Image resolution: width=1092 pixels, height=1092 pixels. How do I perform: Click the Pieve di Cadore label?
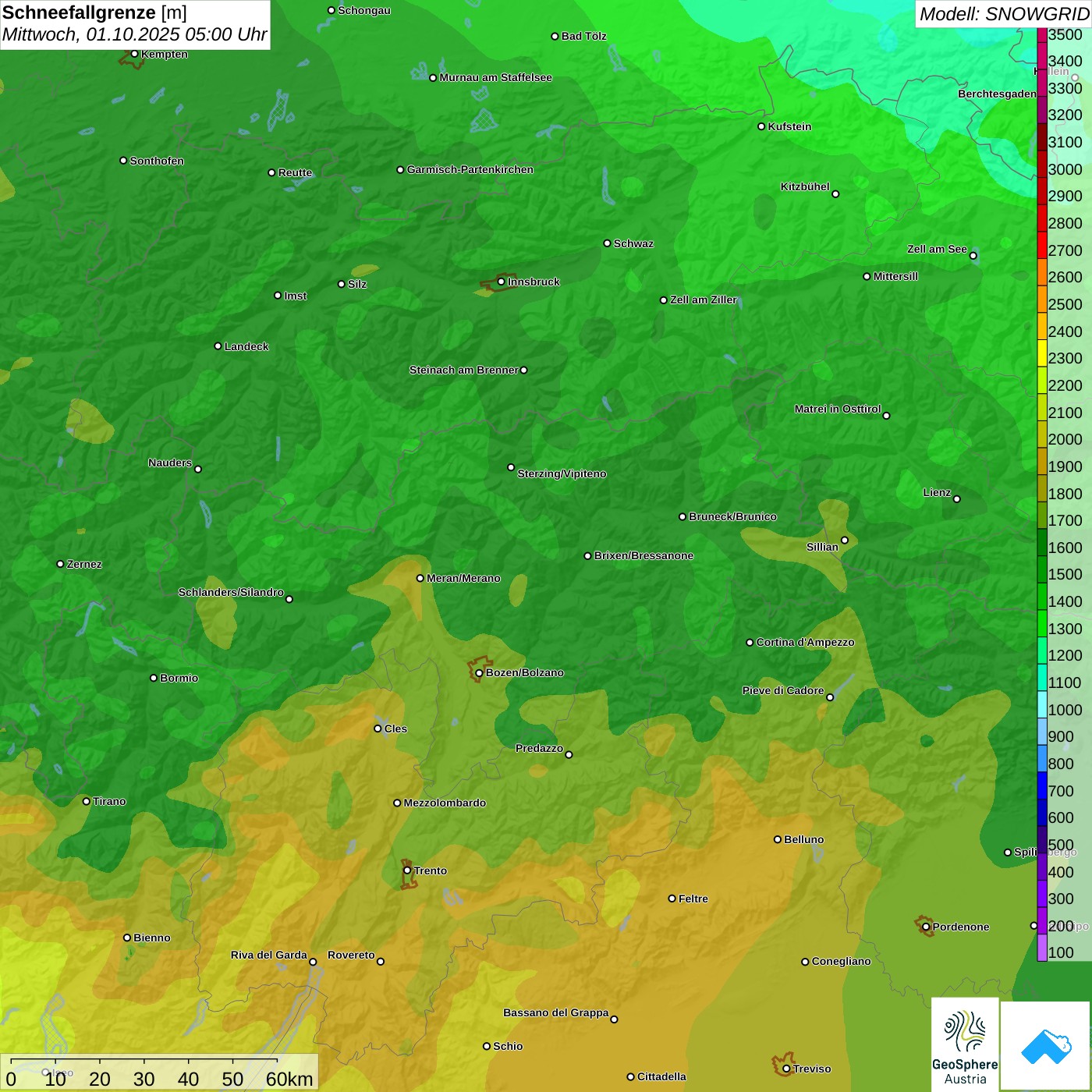[783, 690]
